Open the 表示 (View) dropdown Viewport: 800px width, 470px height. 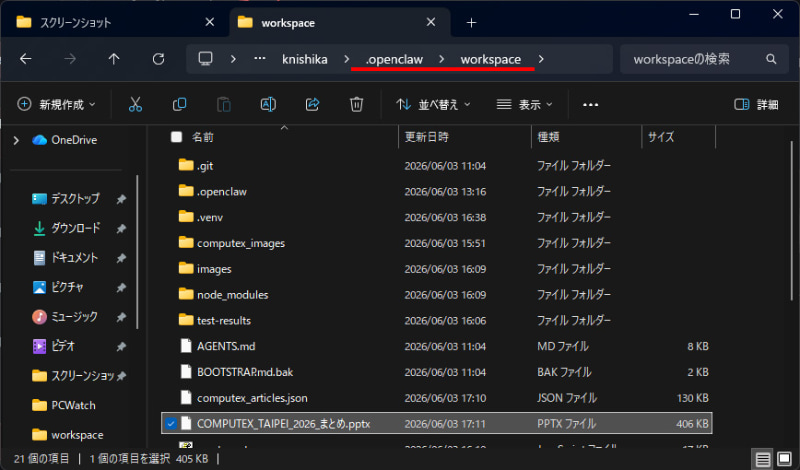(x=524, y=105)
